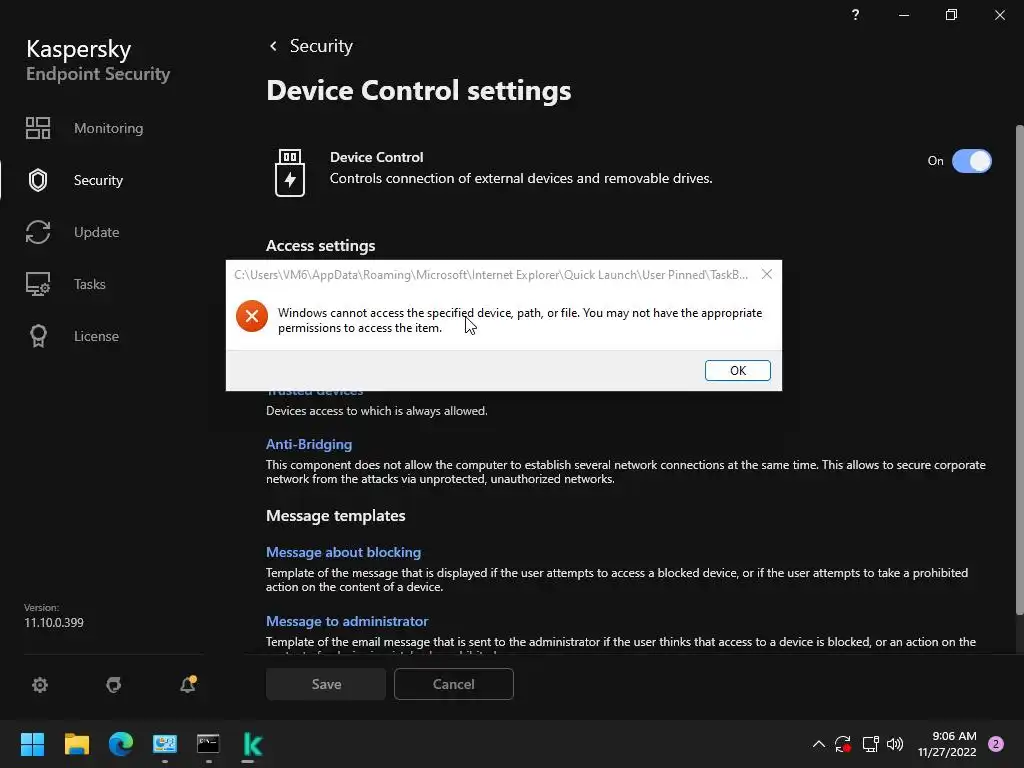Click the Cancel button
The width and height of the screenshot is (1024, 768).
(x=454, y=684)
